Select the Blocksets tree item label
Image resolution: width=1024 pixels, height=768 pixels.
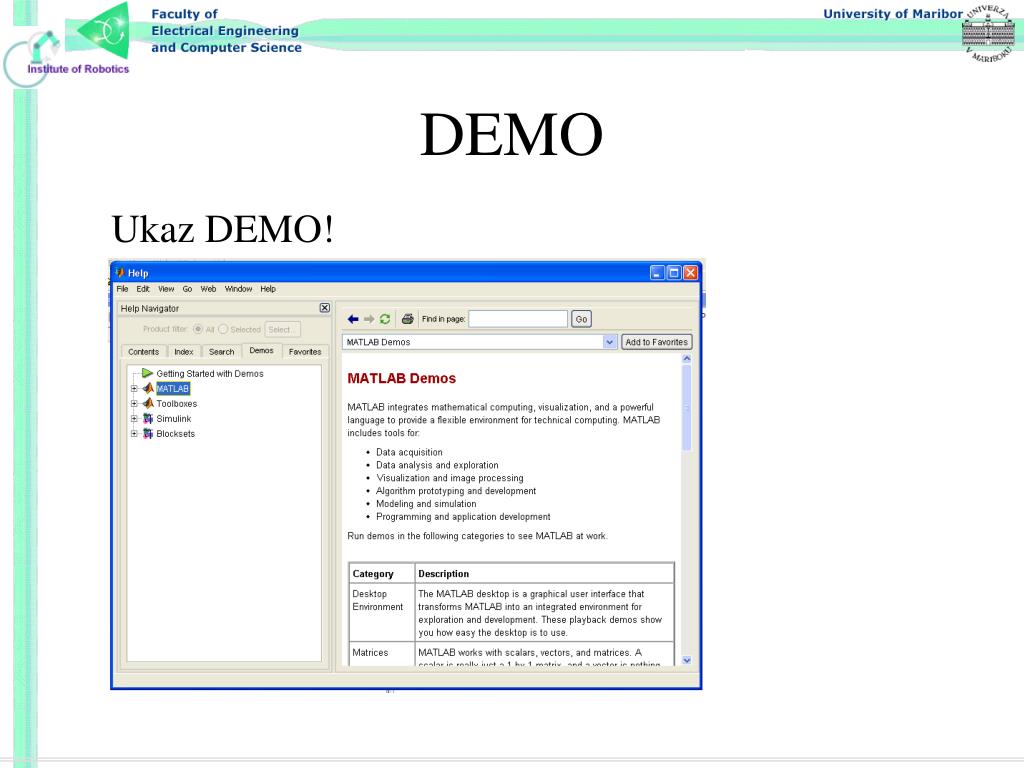point(175,434)
